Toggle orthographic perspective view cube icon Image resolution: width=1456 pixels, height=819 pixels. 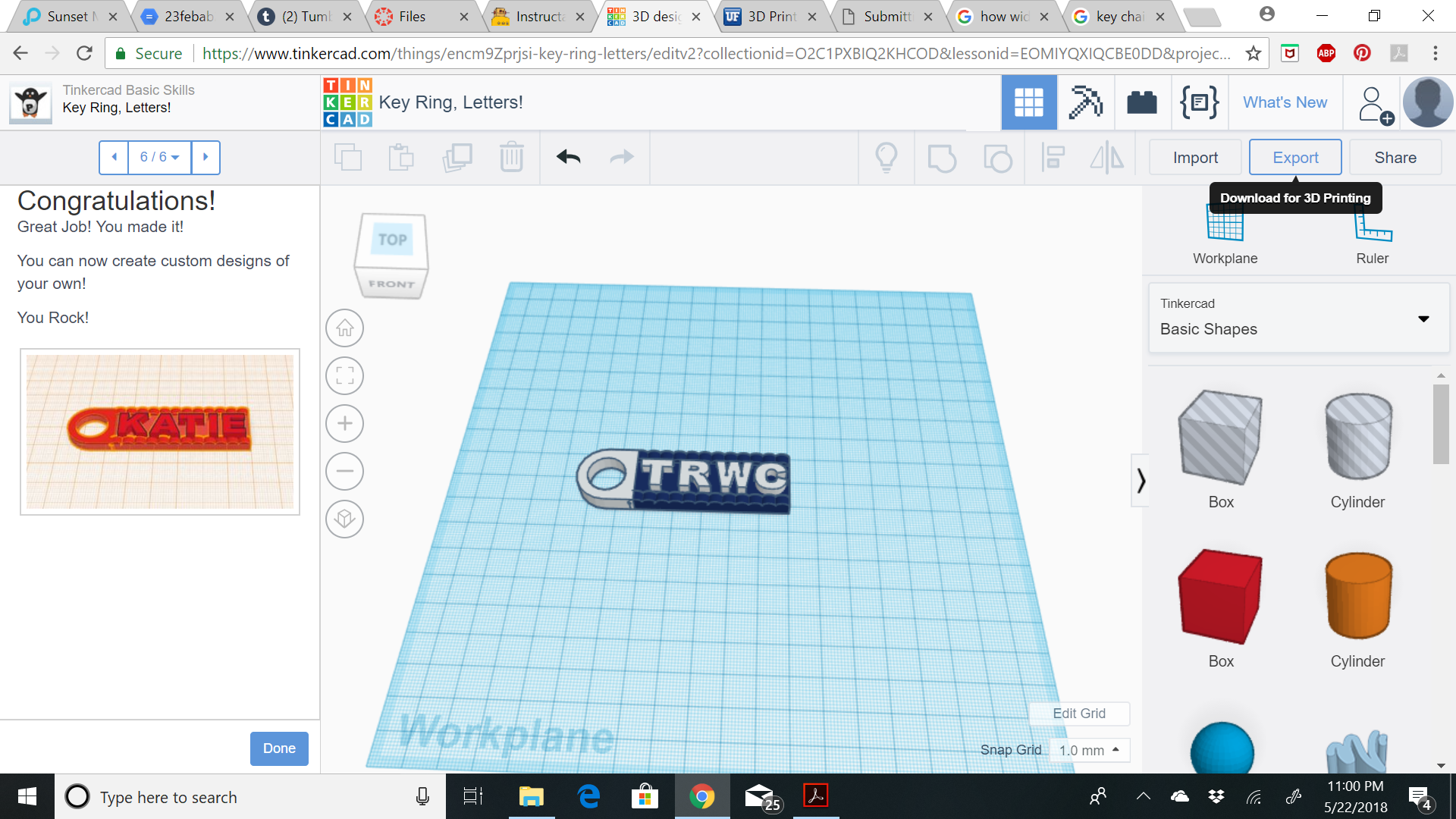pyautogui.click(x=344, y=519)
